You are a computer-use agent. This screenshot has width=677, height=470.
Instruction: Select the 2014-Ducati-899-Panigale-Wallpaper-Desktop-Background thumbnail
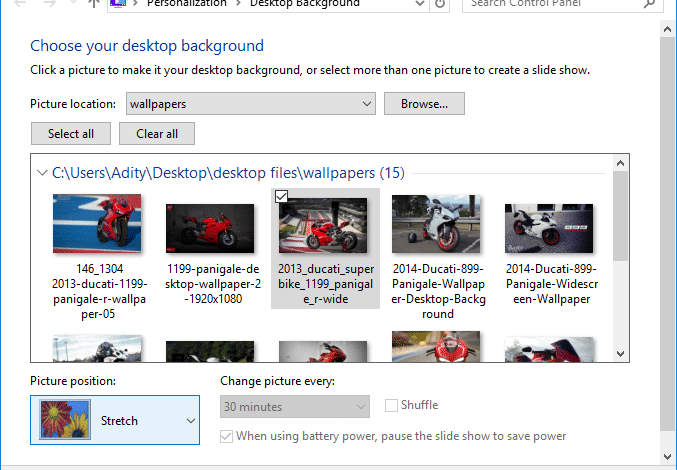click(436, 224)
